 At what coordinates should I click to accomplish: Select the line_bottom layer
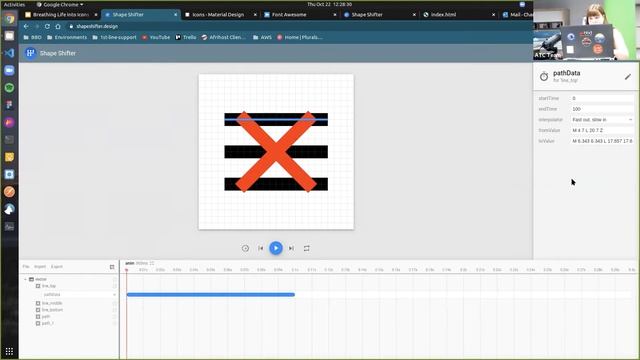pyautogui.click(x=52, y=310)
